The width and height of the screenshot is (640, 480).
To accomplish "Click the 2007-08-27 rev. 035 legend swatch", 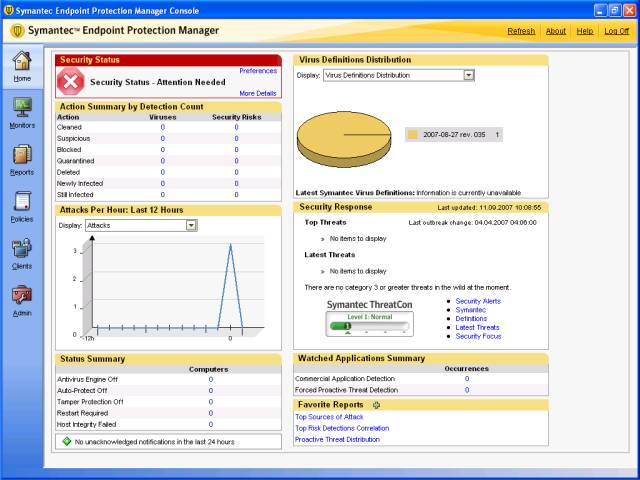I will pos(413,135).
